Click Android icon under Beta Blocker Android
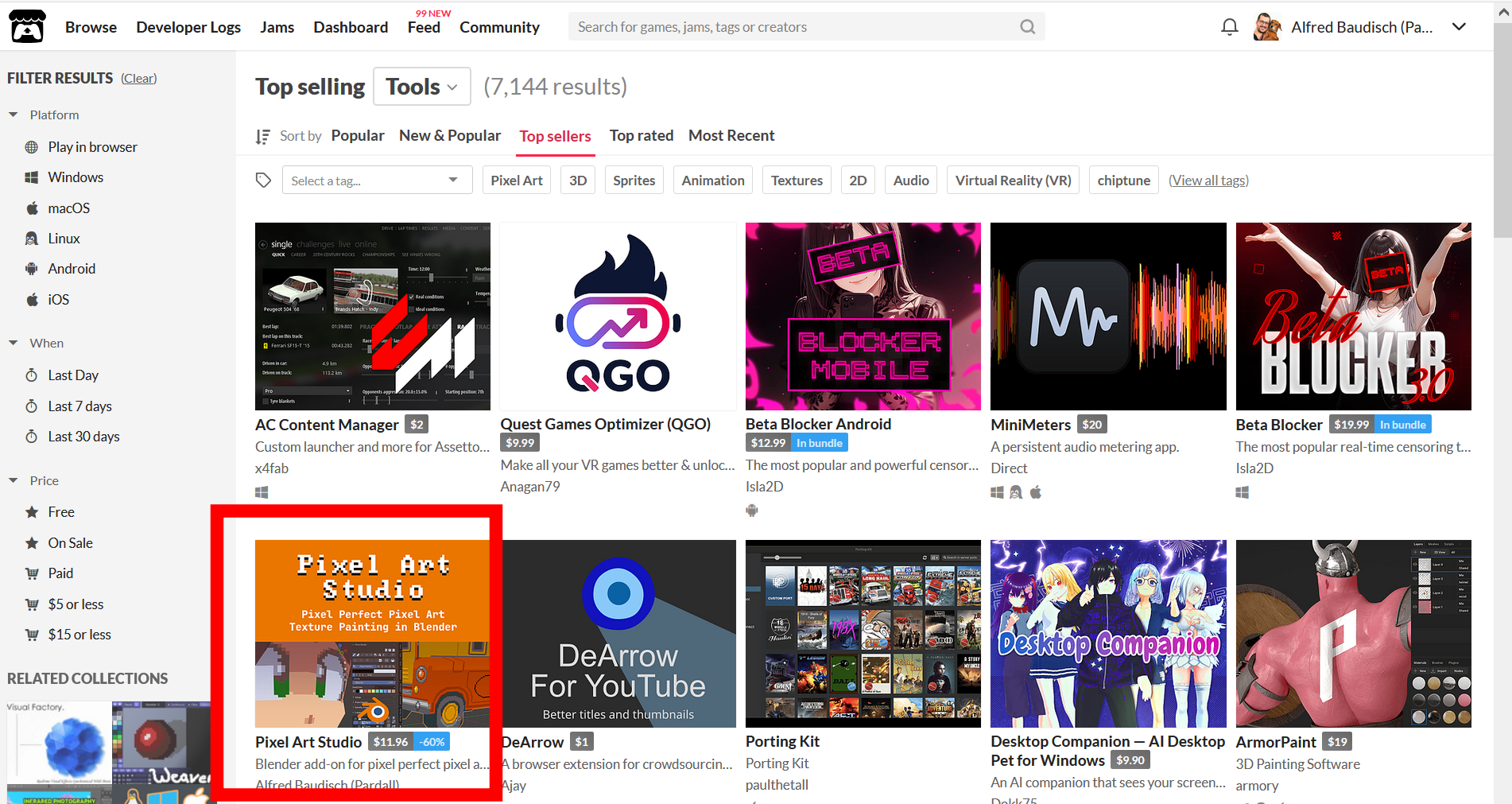 pos(752,511)
